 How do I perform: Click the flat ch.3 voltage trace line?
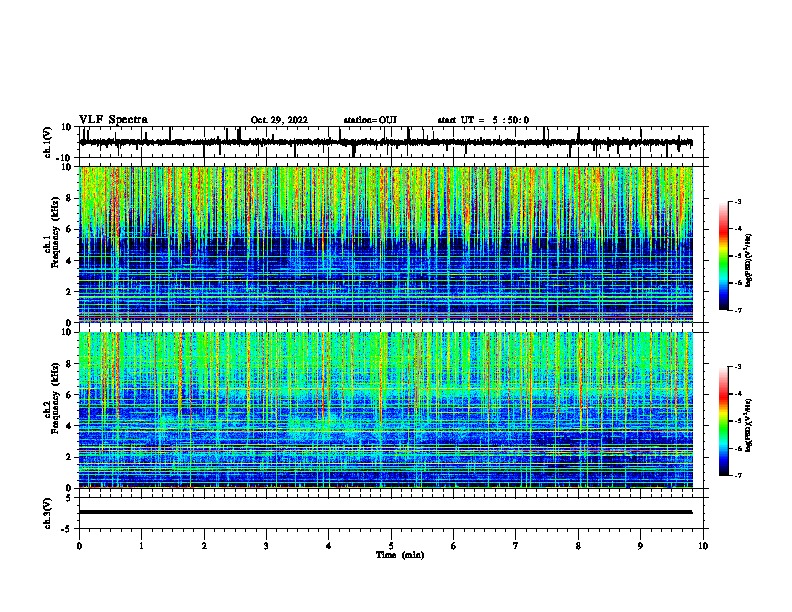pyautogui.click(x=386, y=512)
